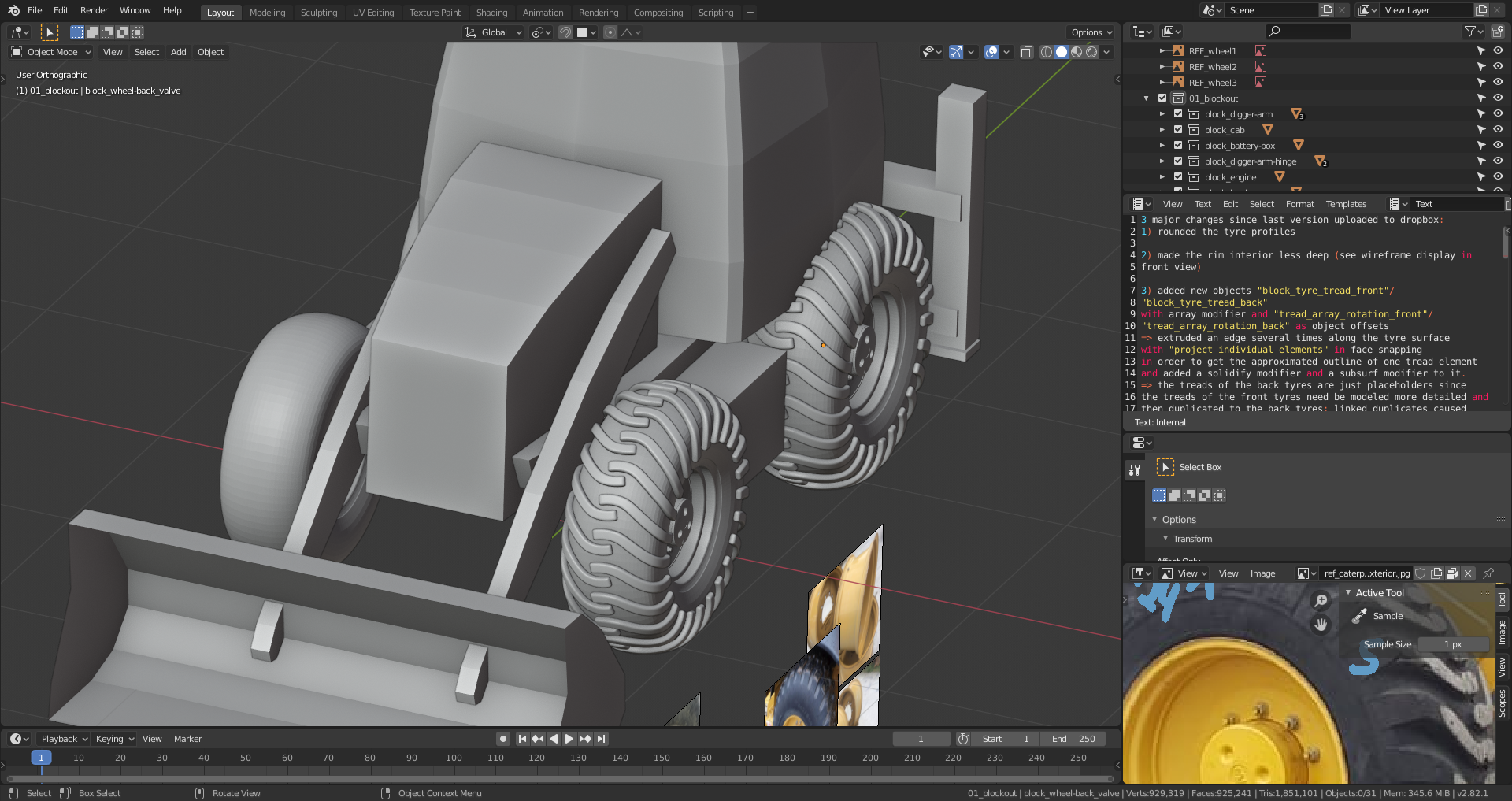The image size is (1512, 801).
Task: Create new collection in outliner
Action: click(1498, 32)
